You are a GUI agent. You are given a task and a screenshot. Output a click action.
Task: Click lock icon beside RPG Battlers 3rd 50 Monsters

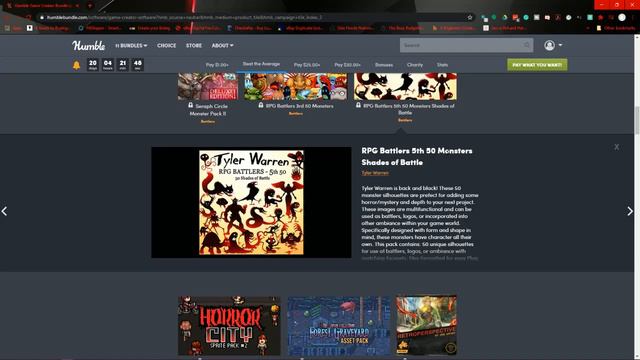(x=261, y=105)
